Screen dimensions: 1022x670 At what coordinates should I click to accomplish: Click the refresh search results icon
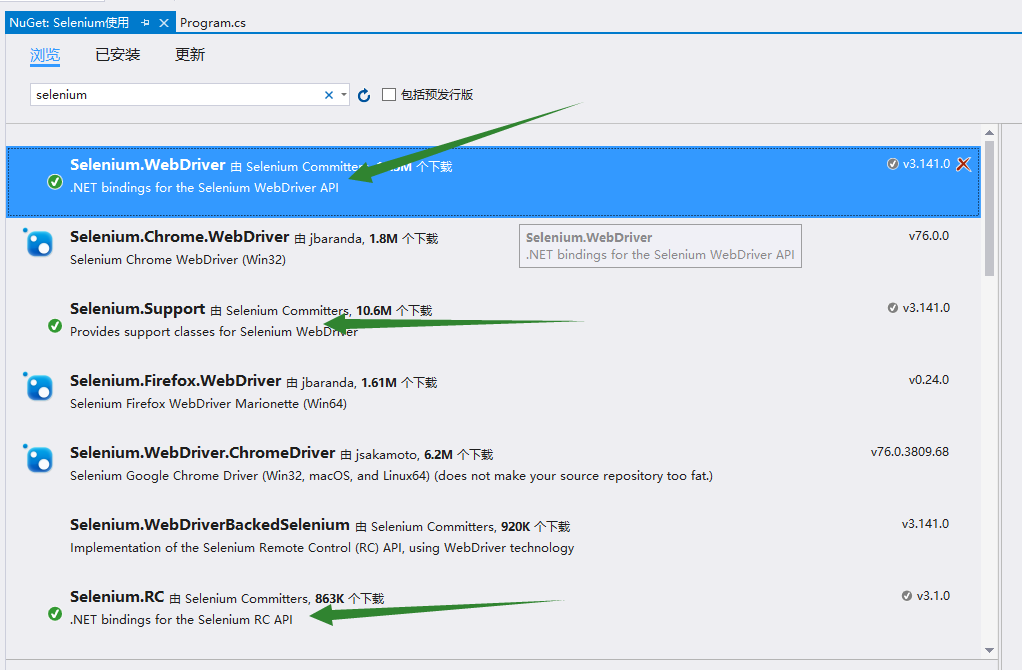click(363, 94)
